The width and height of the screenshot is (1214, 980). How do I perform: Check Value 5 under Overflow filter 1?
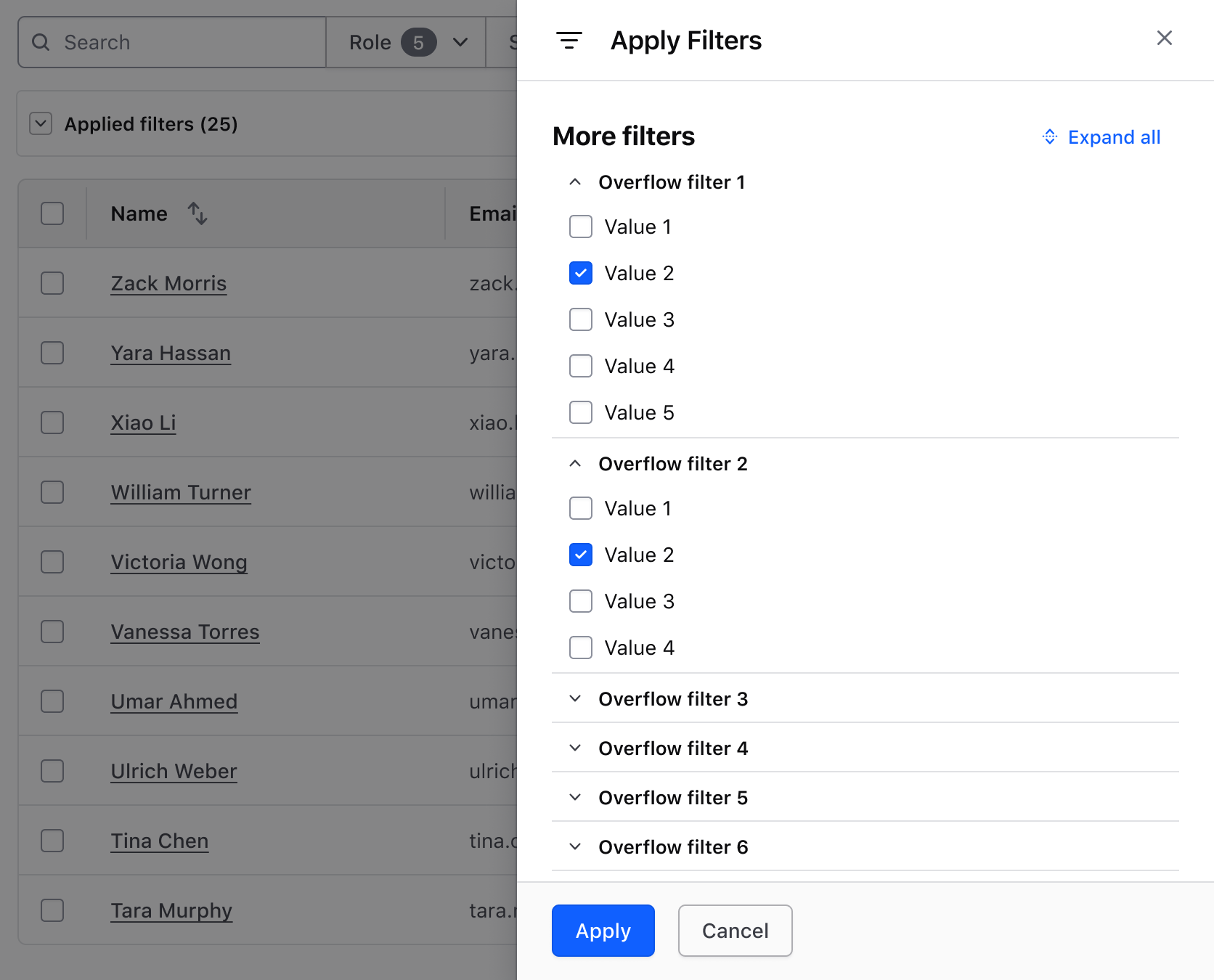pos(581,412)
